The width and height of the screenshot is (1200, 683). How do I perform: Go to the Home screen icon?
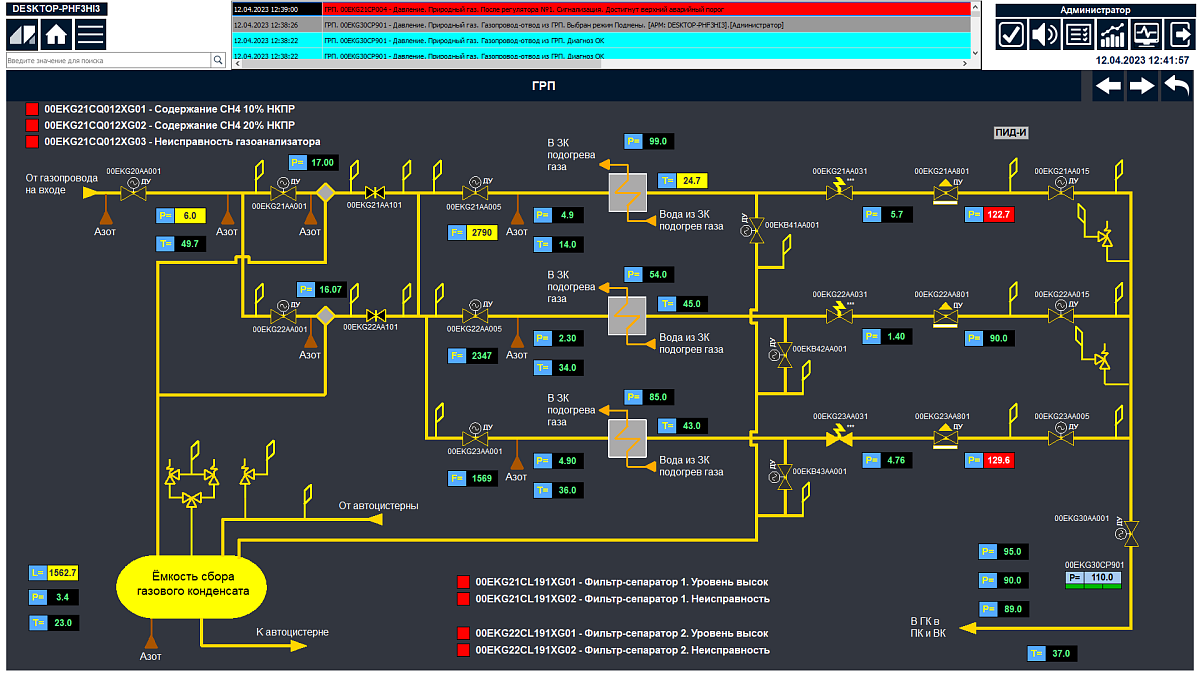point(56,34)
